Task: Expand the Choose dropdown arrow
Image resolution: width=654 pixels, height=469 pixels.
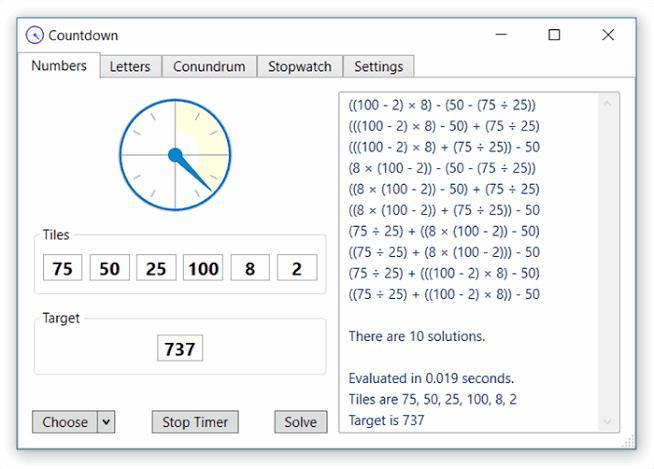Action: point(106,422)
